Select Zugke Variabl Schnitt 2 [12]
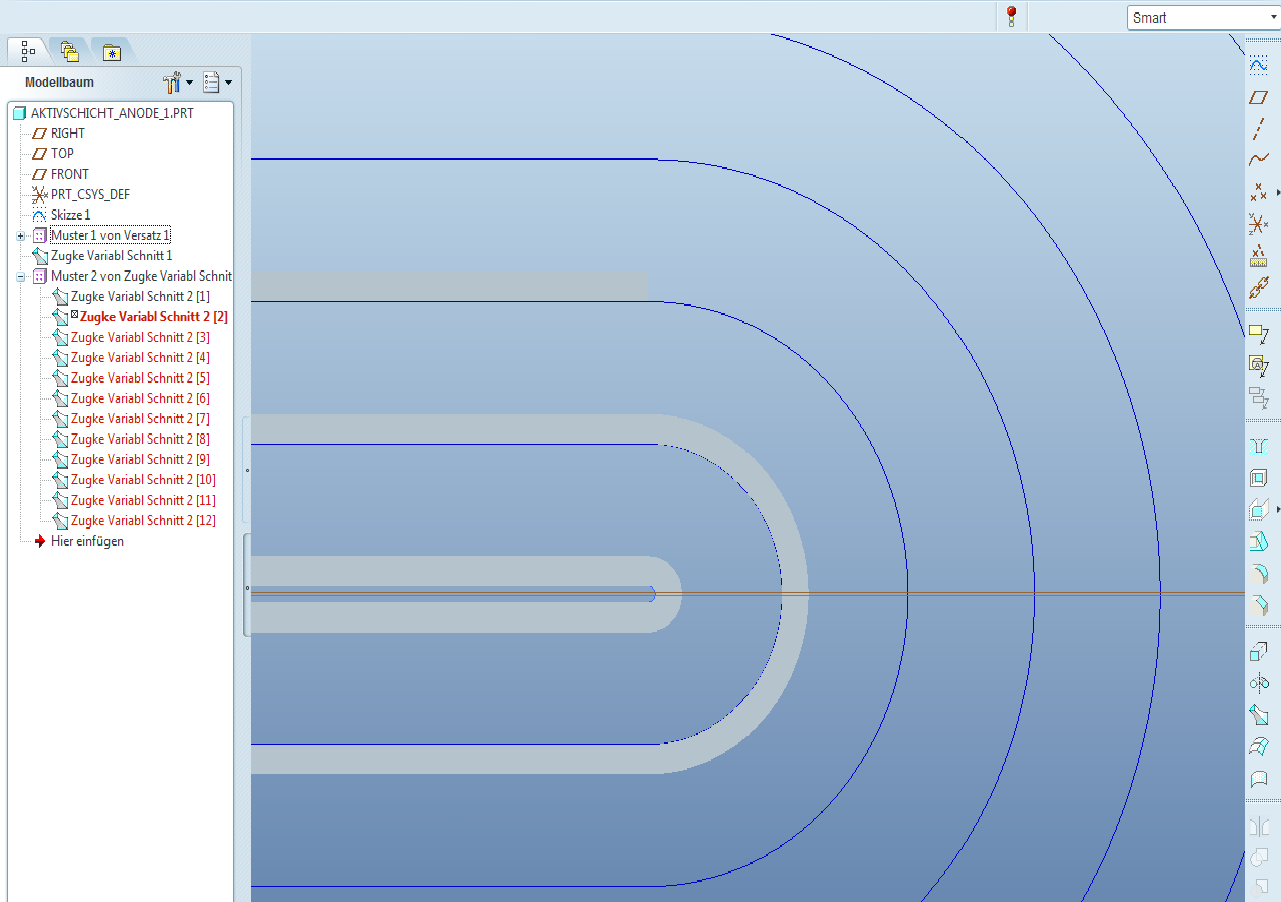Image resolution: width=1281 pixels, height=902 pixels. 143,520
